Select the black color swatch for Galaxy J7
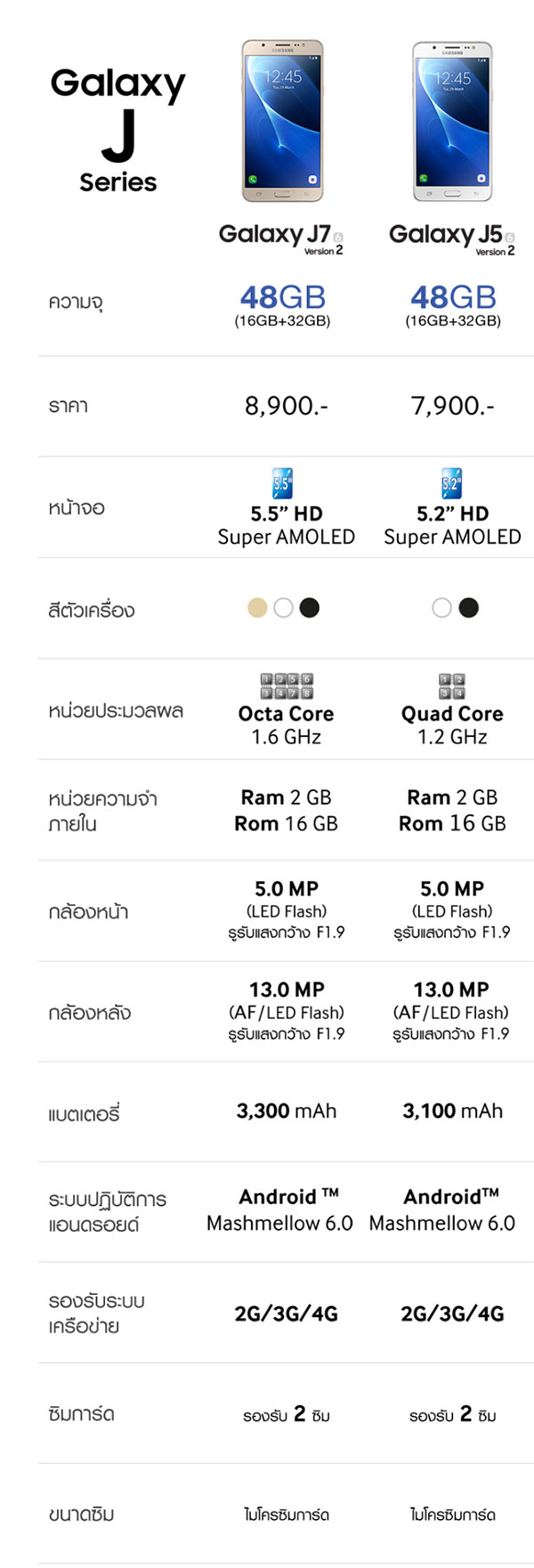 click(x=309, y=608)
